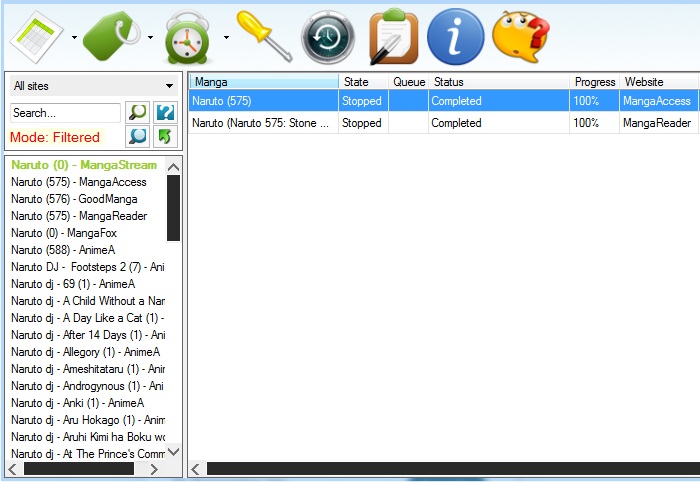The width and height of the screenshot is (700, 482).
Task: Click the manga list scroll down arrow
Action: tap(173, 452)
